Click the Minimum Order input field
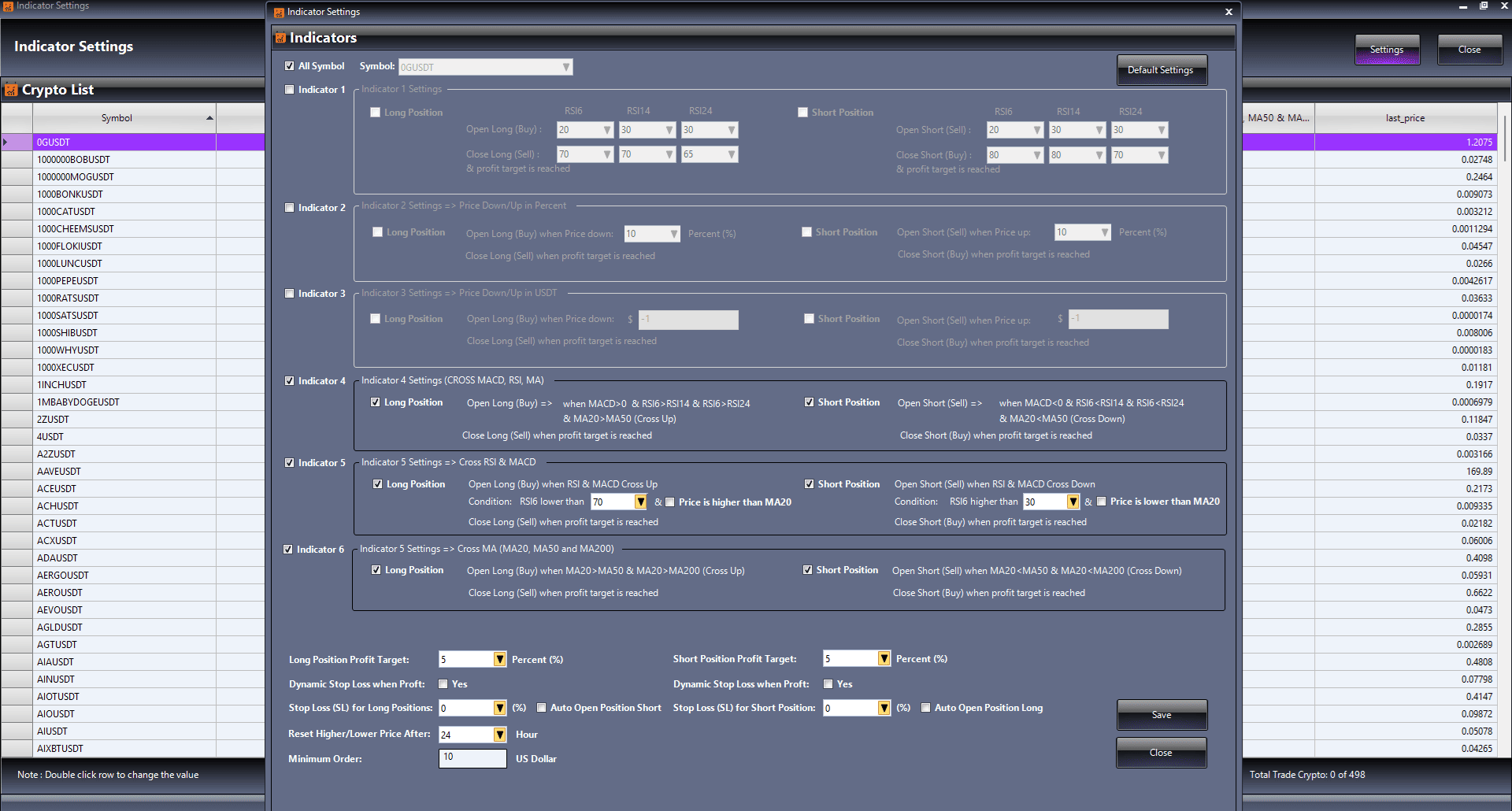 [472, 757]
